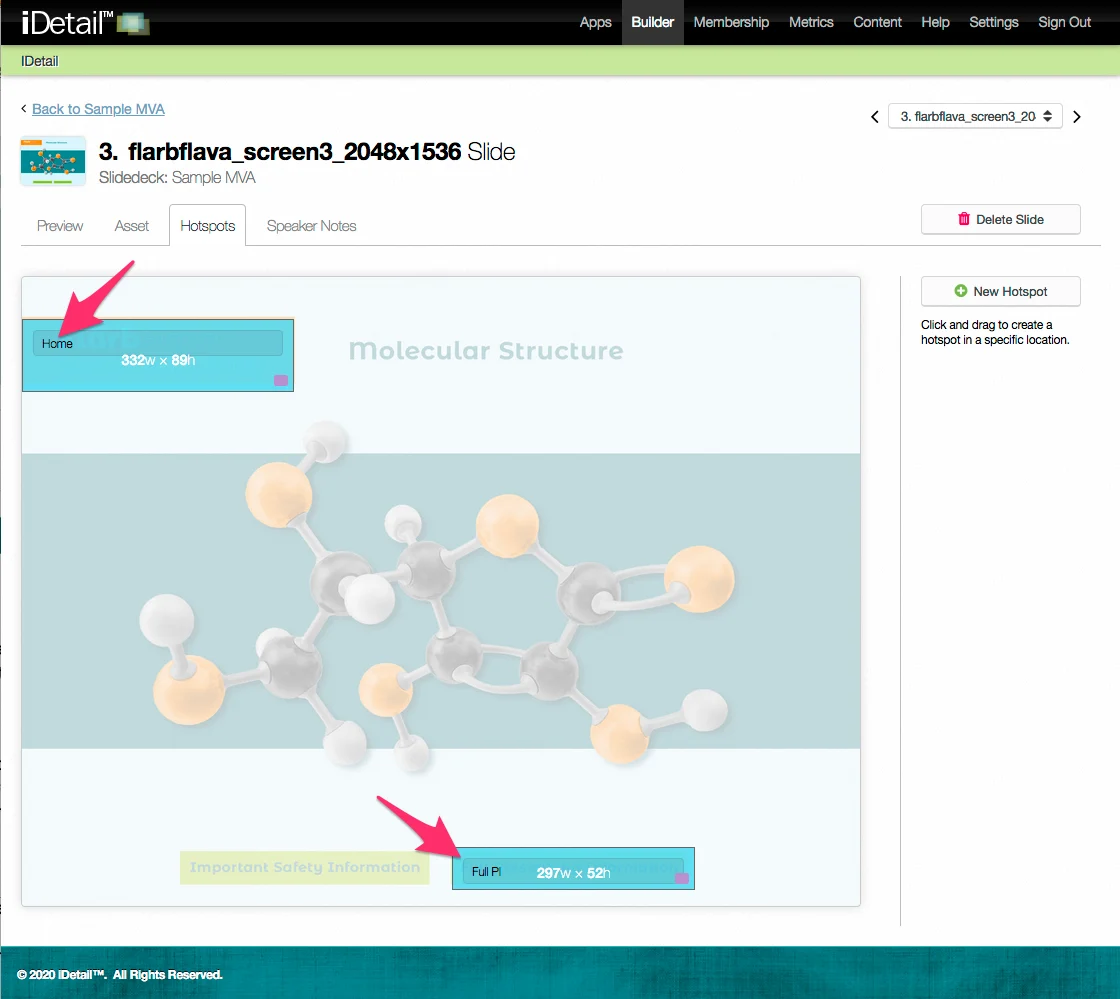
Task: Switch to the Speaker Notes tab
Action: pos(311,226)
